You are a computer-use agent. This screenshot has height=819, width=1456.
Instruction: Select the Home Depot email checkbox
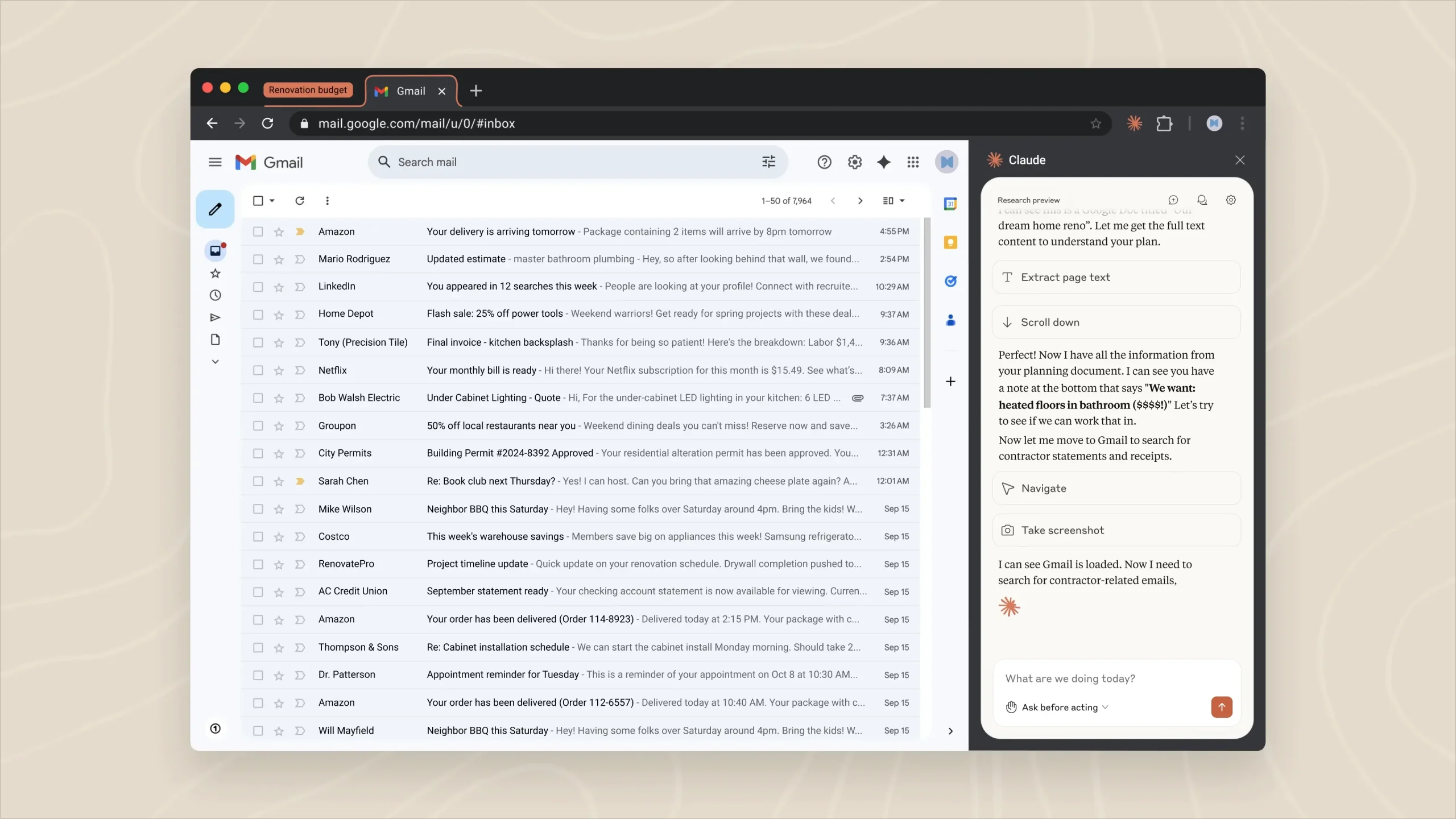pyautogui.click(x=258, y=315)
